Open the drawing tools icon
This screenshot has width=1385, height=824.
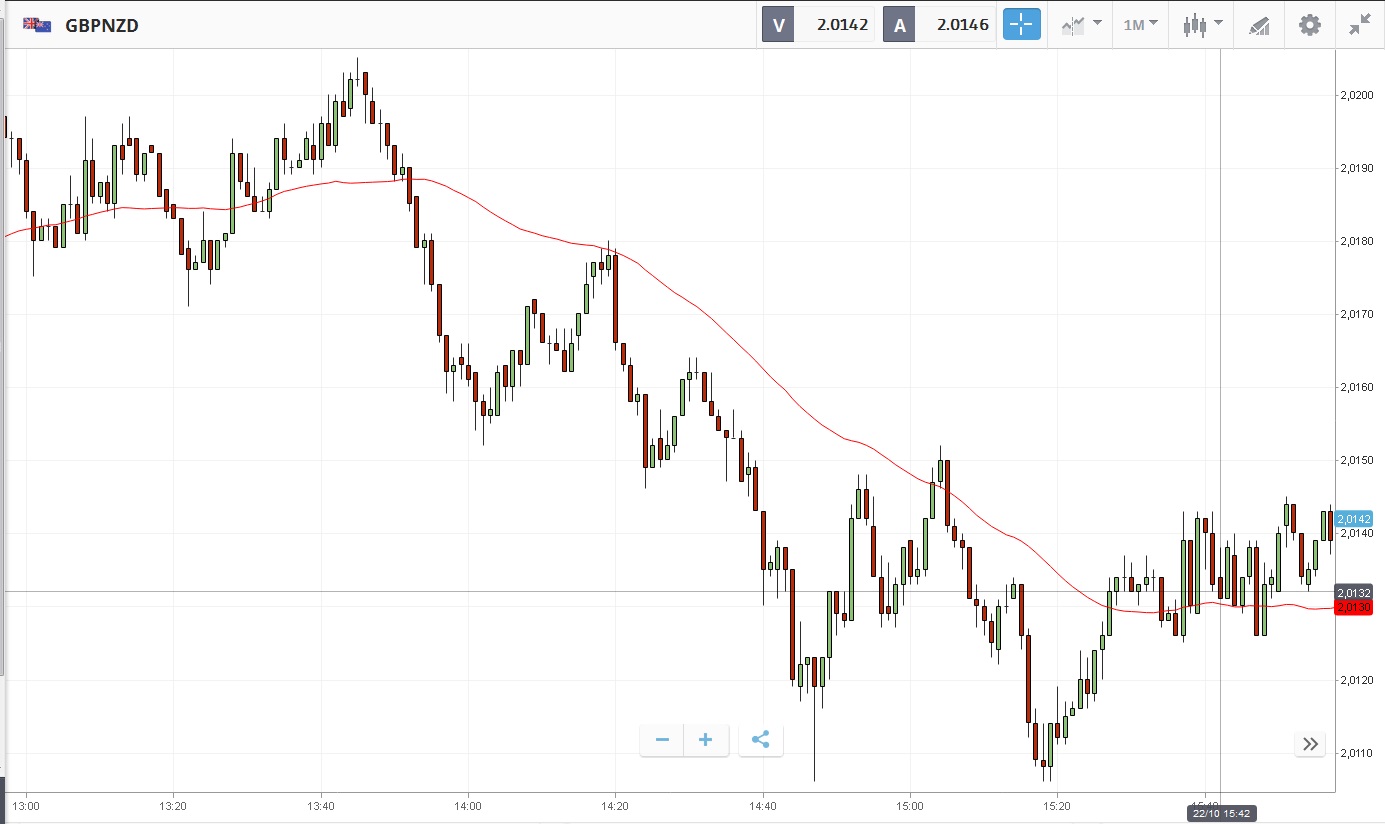1259,25
